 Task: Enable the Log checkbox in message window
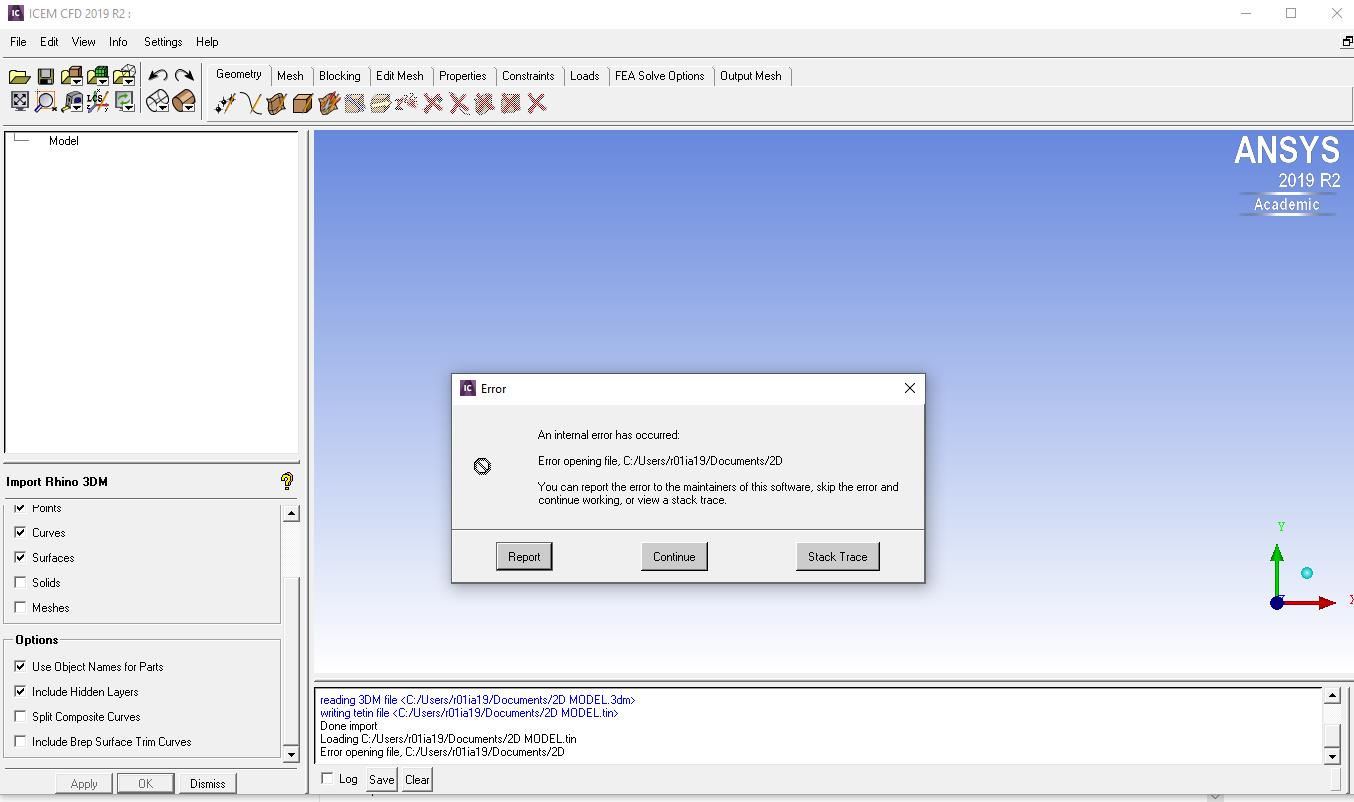coord(327,778)
